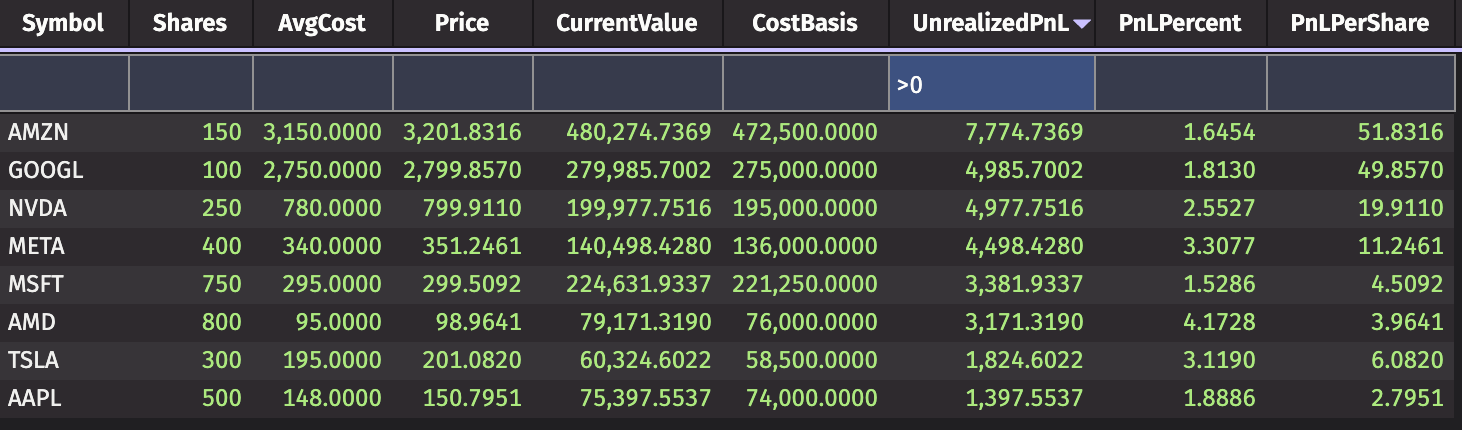The height and width of the screenshot is (430, 1462).
Task: Click the Price column header
Action: 462,23
